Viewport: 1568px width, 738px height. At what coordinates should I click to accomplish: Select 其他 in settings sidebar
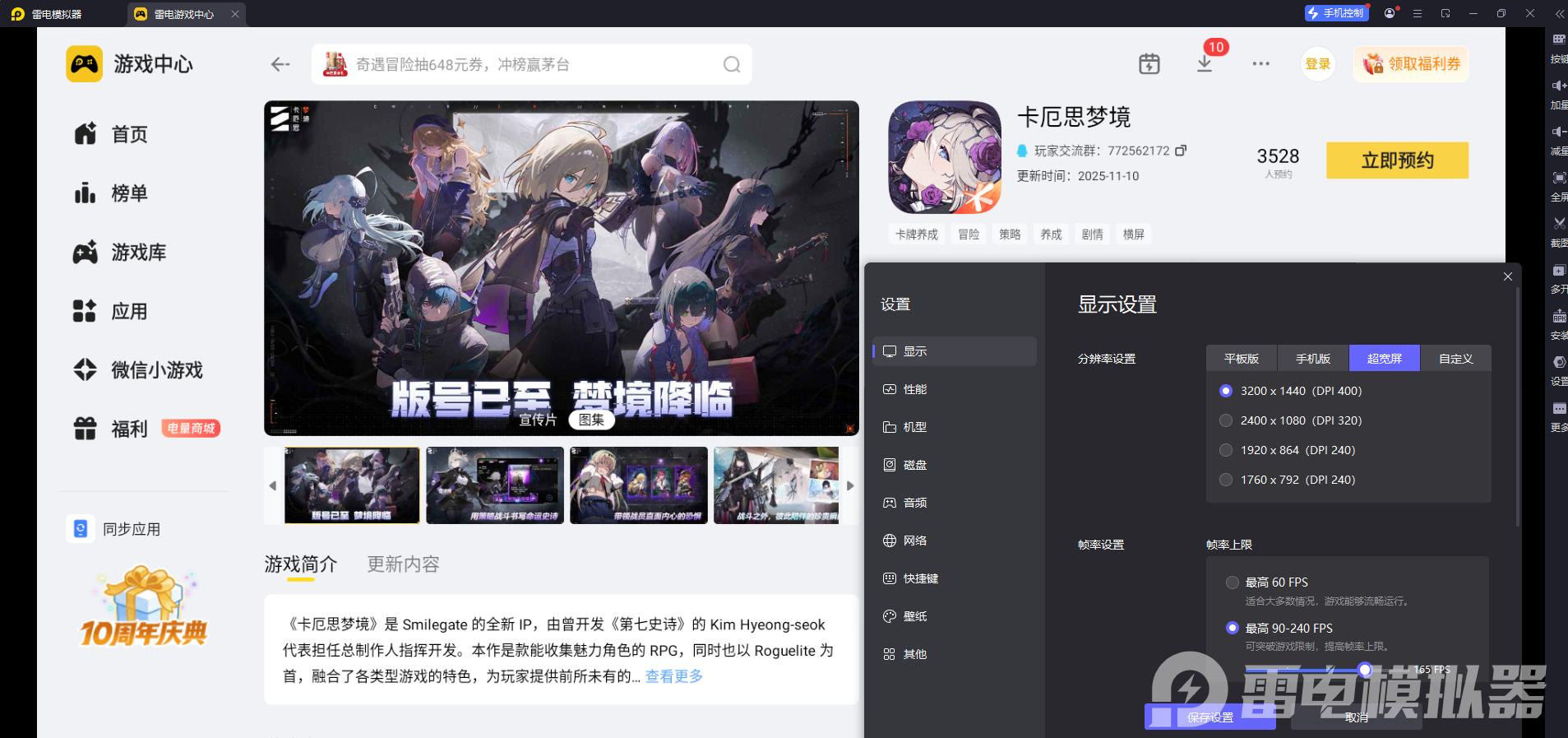pos(955,654)
